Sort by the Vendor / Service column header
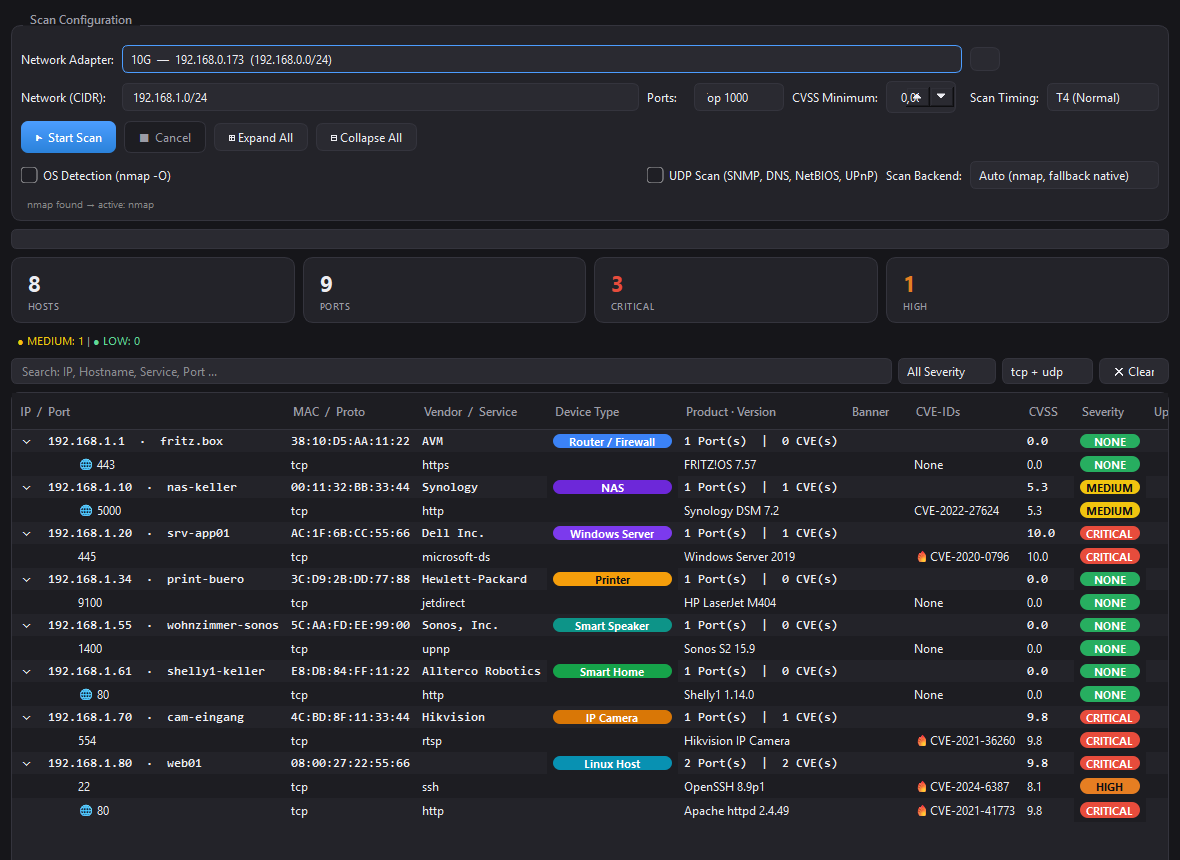Screen dimensions: 1180x860 coord(470,412)
